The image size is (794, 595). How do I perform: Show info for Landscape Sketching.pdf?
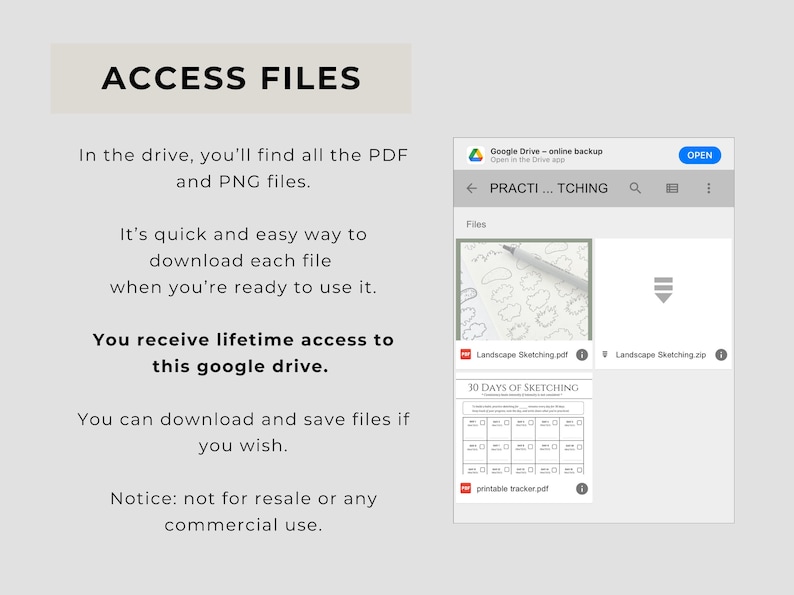tap(582, 355)
